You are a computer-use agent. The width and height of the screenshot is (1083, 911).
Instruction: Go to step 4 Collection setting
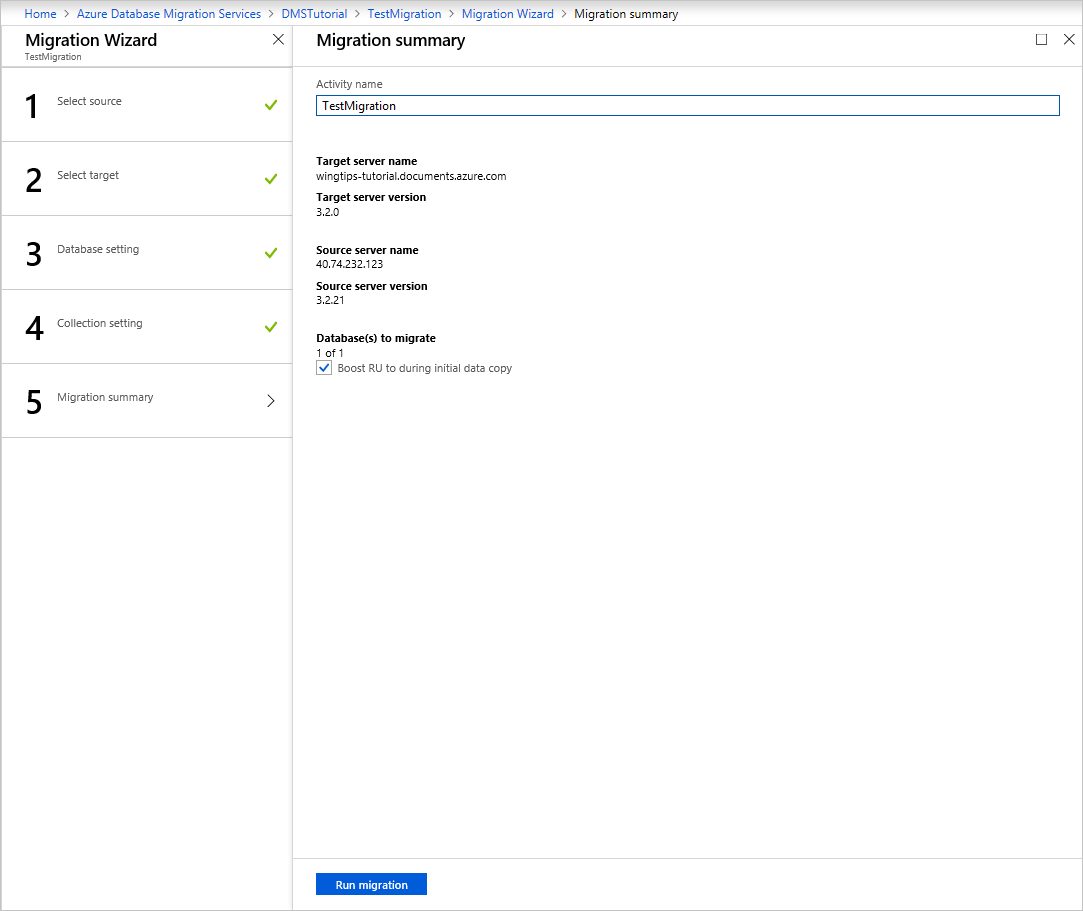click(x=146, y=327)
